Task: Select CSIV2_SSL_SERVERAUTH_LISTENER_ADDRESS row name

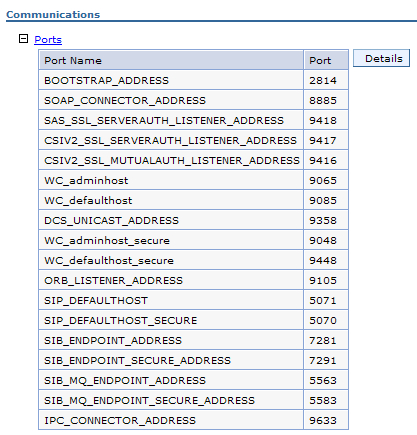Action: tap(170, 140)
